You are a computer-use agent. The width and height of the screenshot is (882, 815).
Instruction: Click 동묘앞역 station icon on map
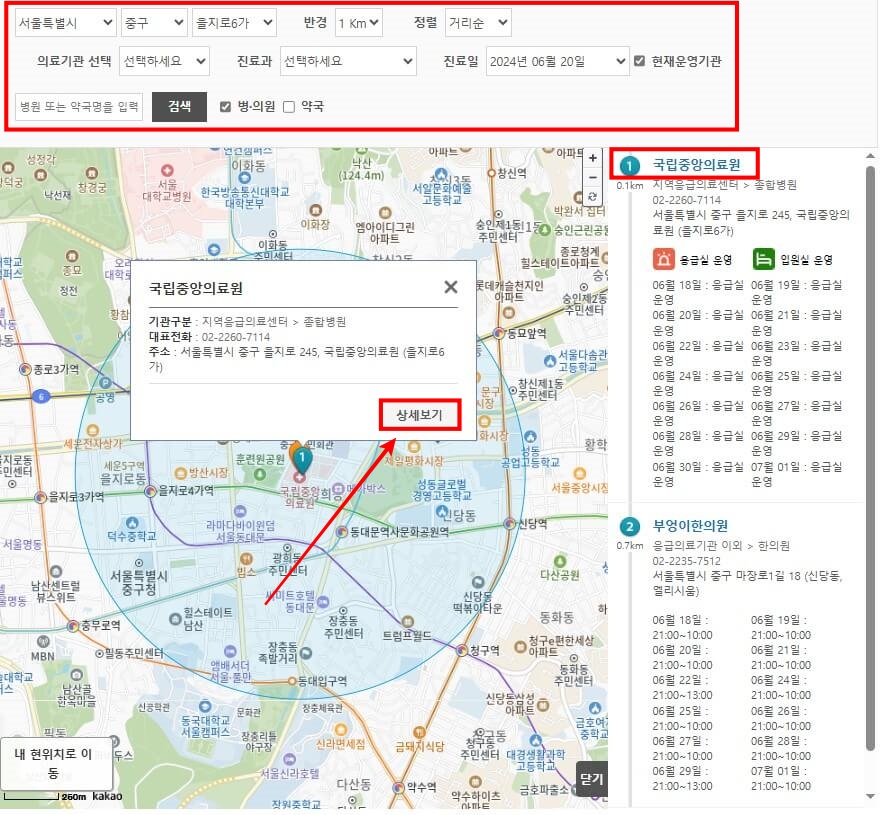pos(499,334)
